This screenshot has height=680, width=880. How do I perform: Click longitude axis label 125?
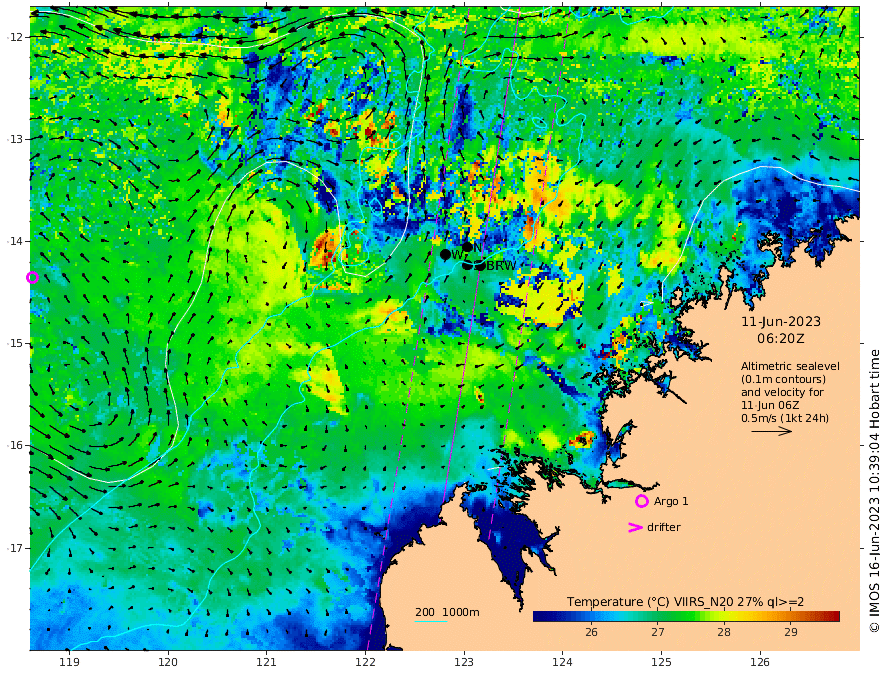coord(661,662)
